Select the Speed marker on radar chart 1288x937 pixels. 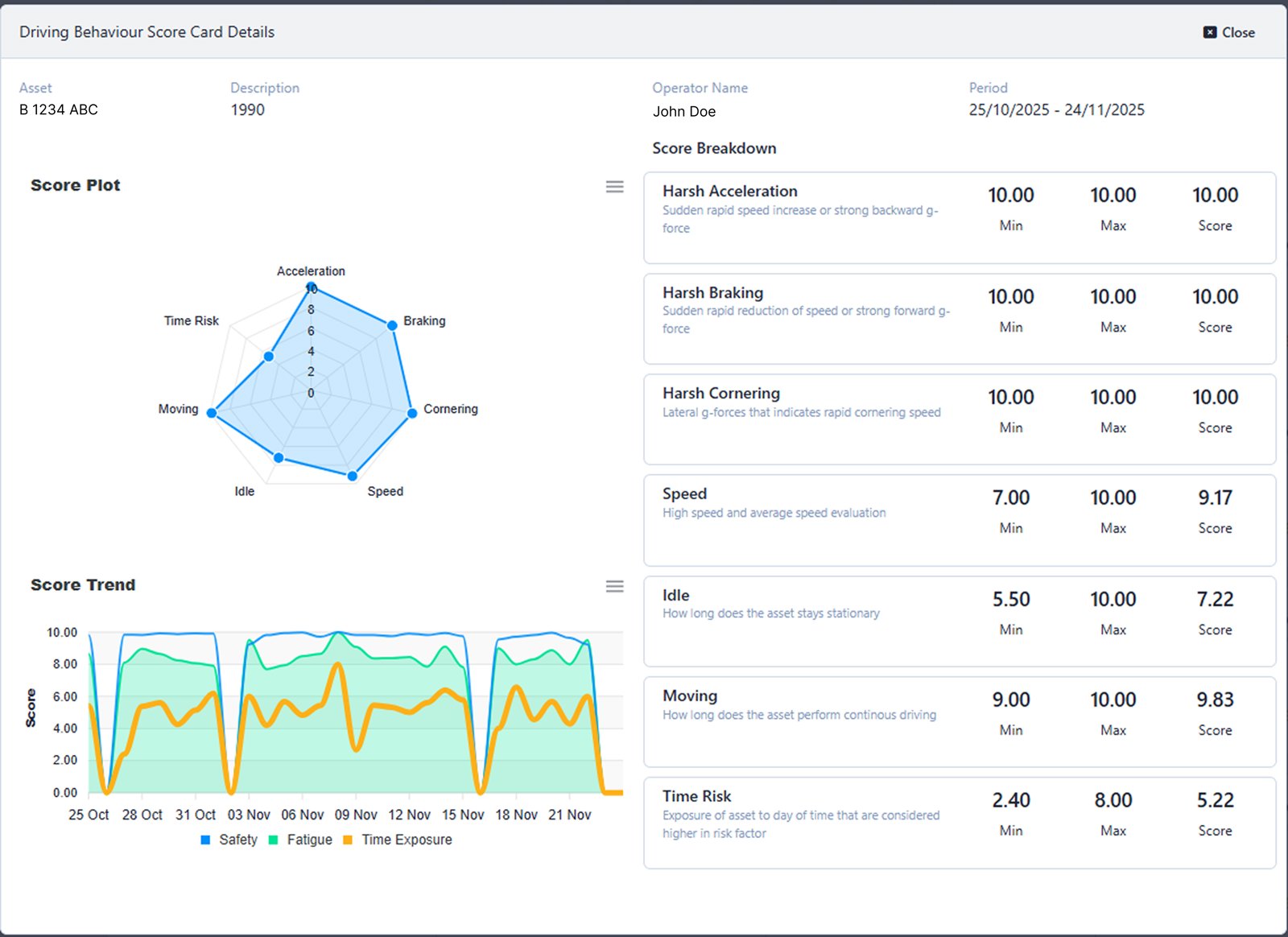click(x=352, y=476)
